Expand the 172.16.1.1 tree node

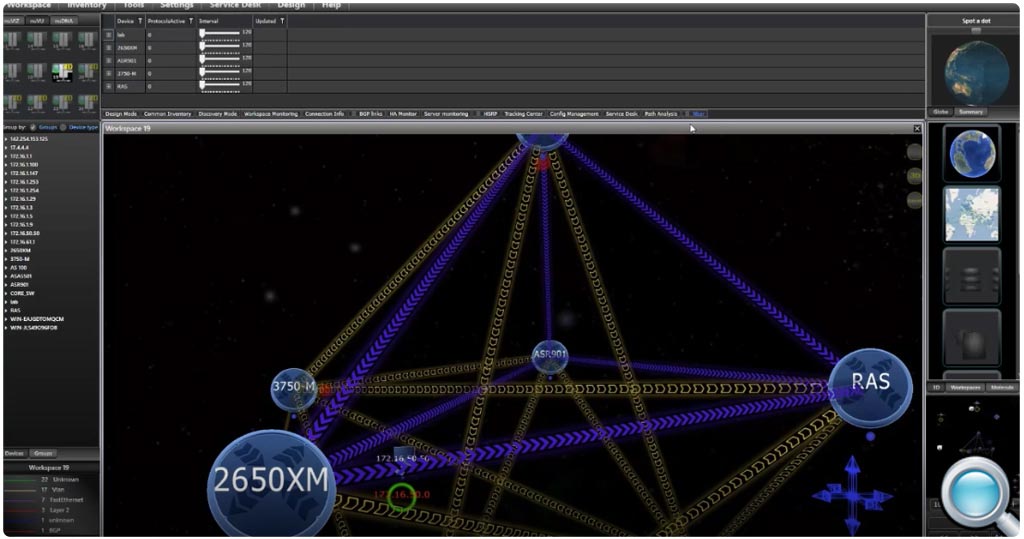click(7, 156)
